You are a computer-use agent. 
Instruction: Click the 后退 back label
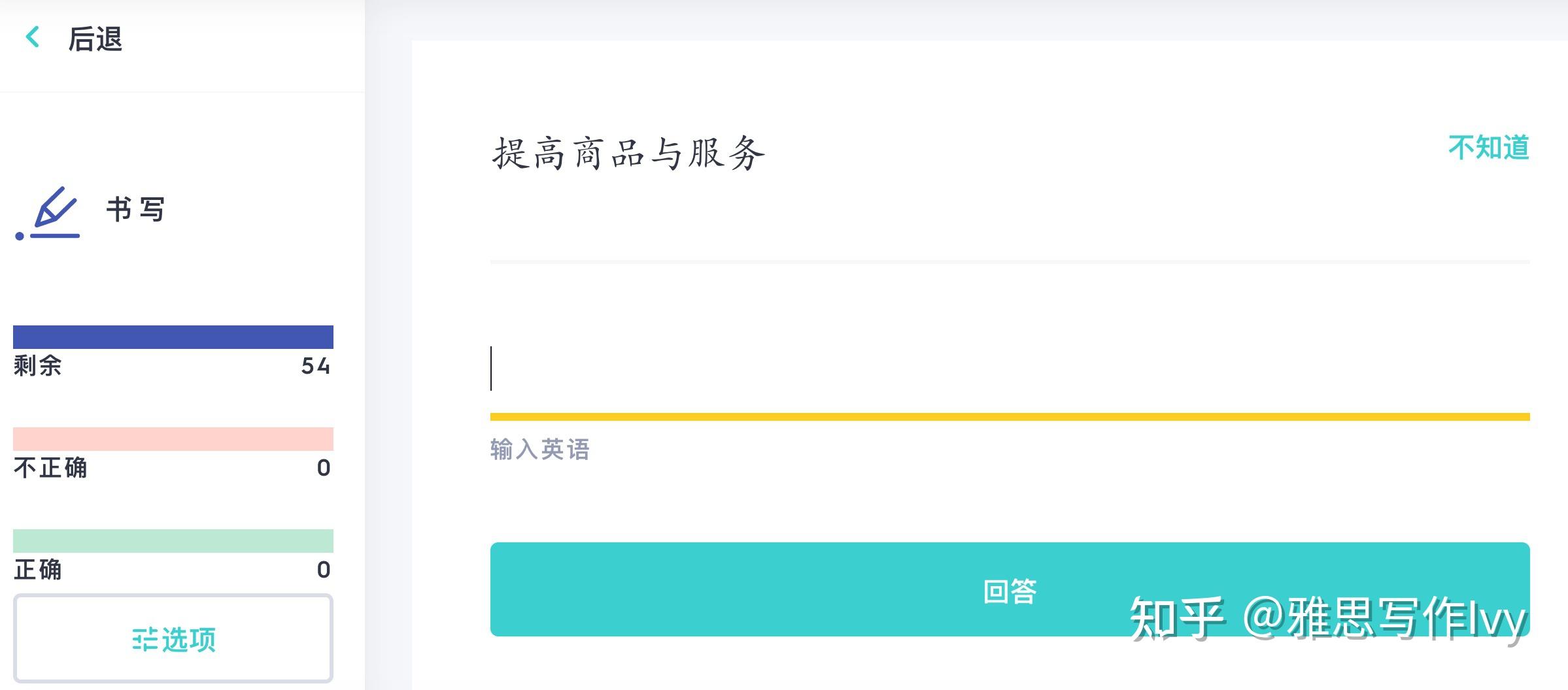tap(95, 39)
